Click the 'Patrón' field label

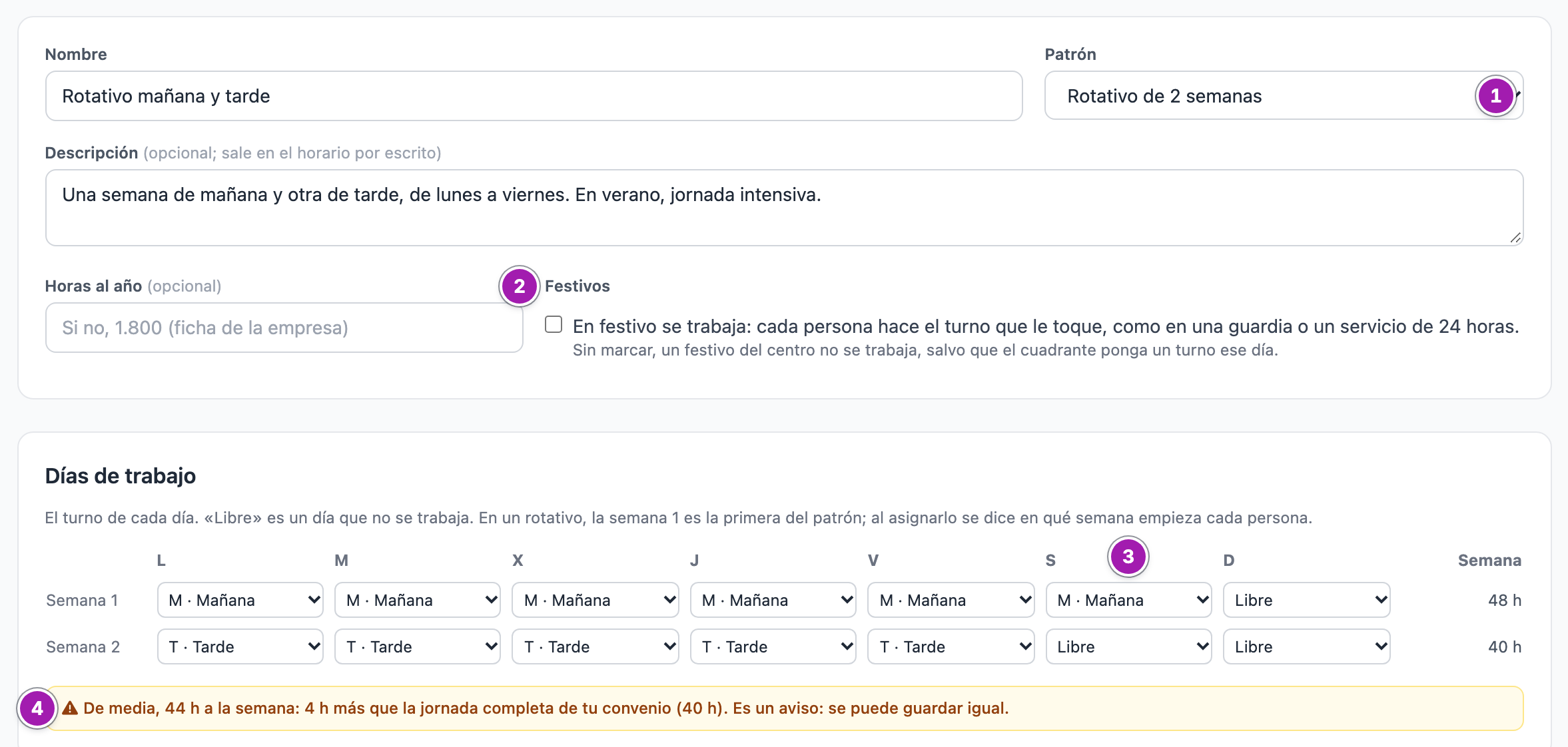pyautogui.click(x=1070, y=55)
